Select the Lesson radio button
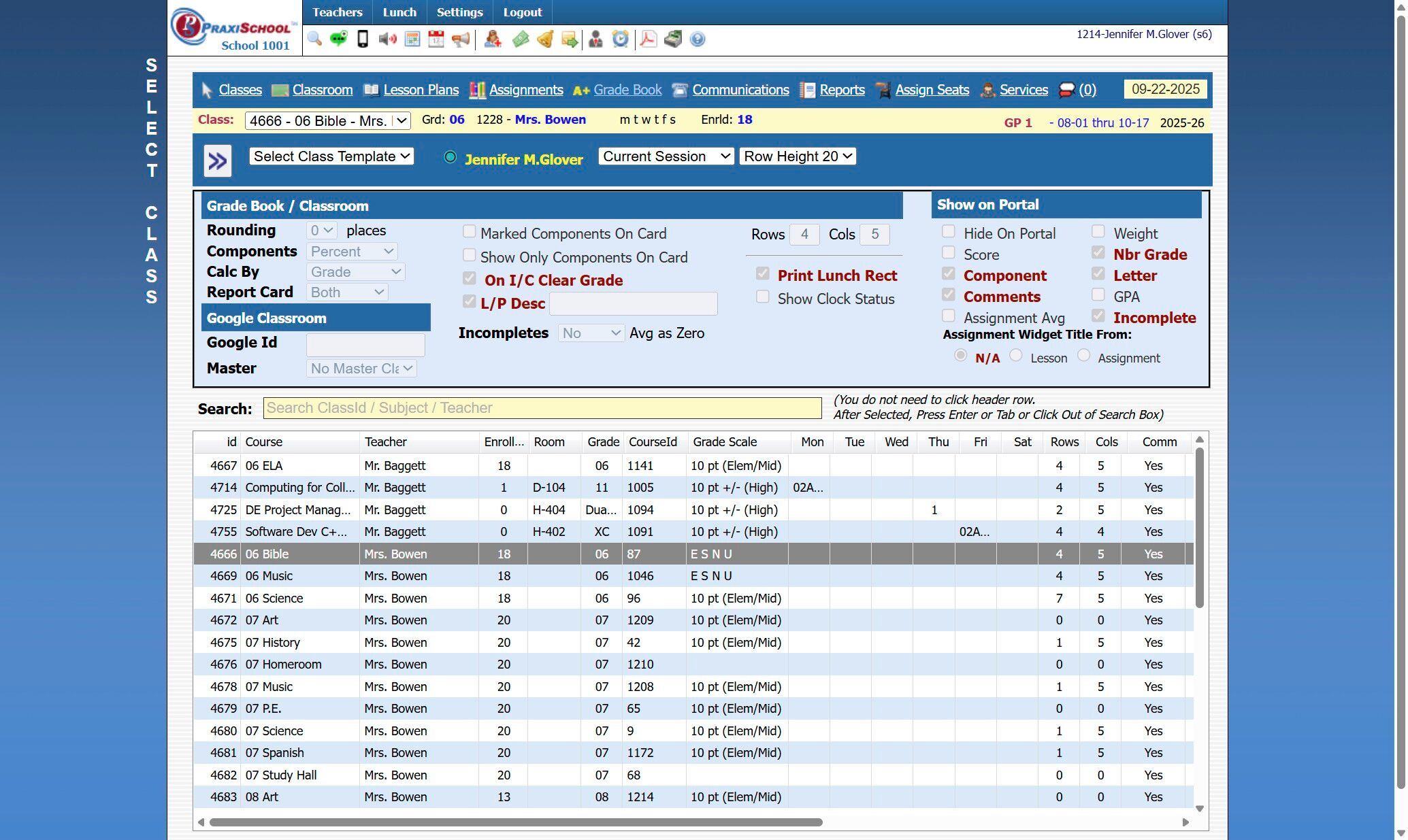The width and height of the screenshot is (1408, 840). click(1016, 356)
